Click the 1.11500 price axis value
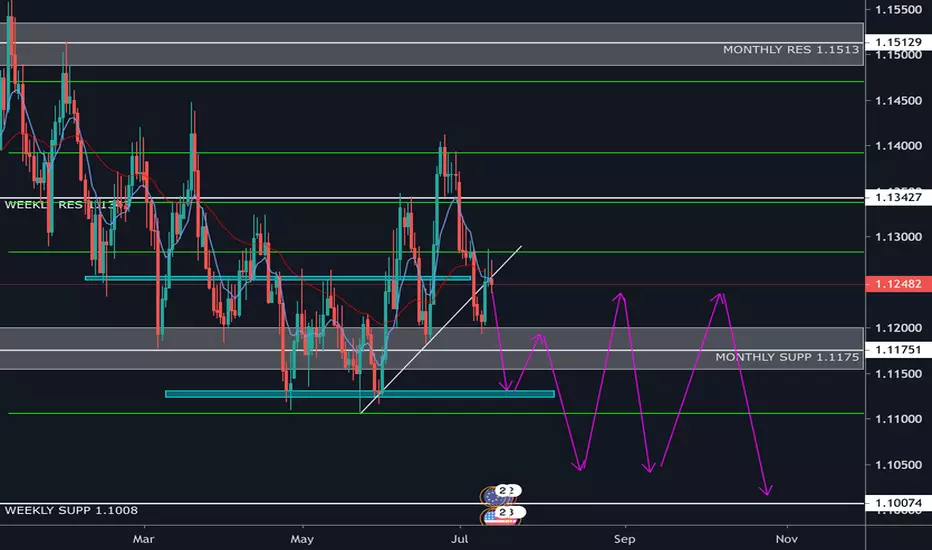 898,374
